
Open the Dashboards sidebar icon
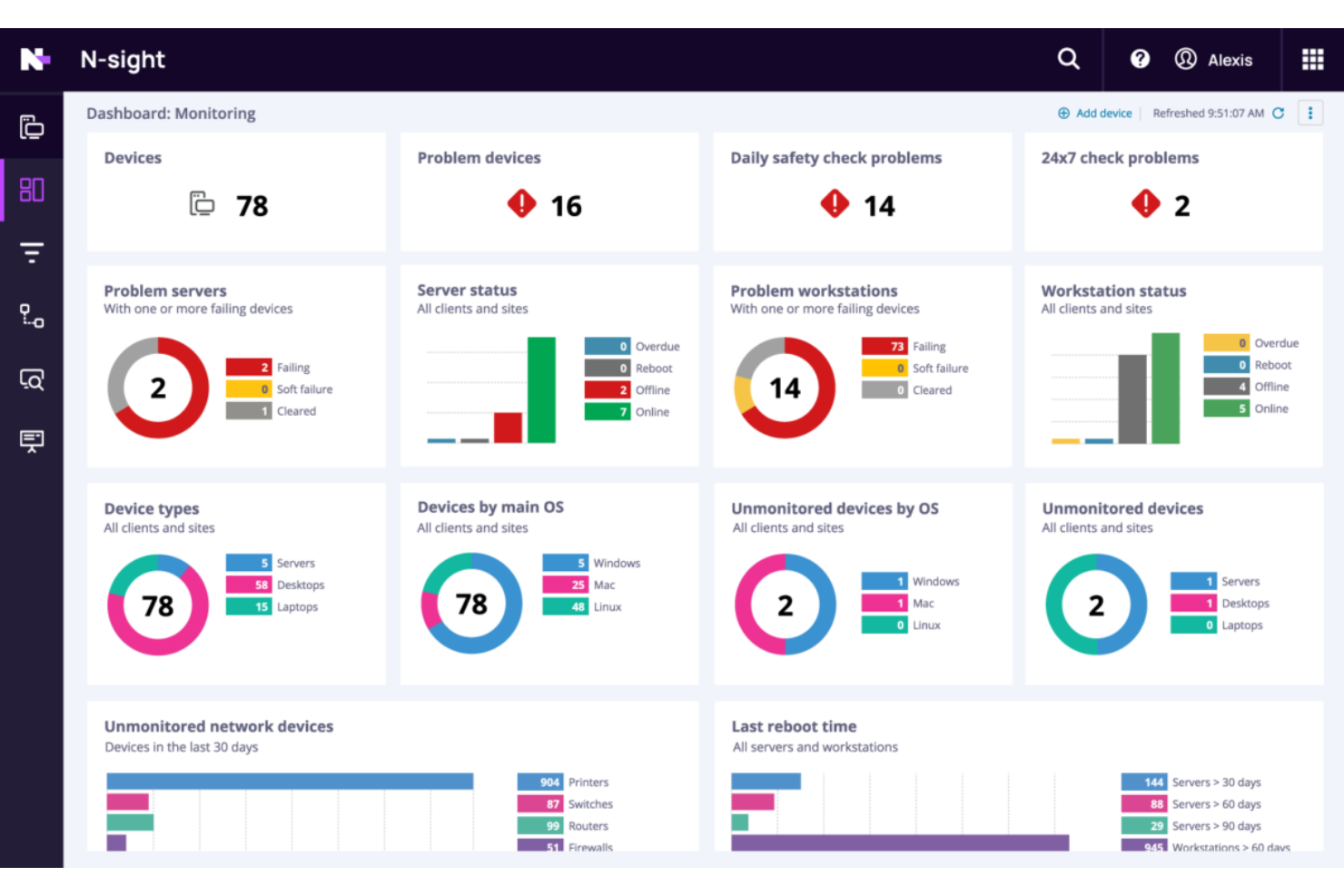31,190
